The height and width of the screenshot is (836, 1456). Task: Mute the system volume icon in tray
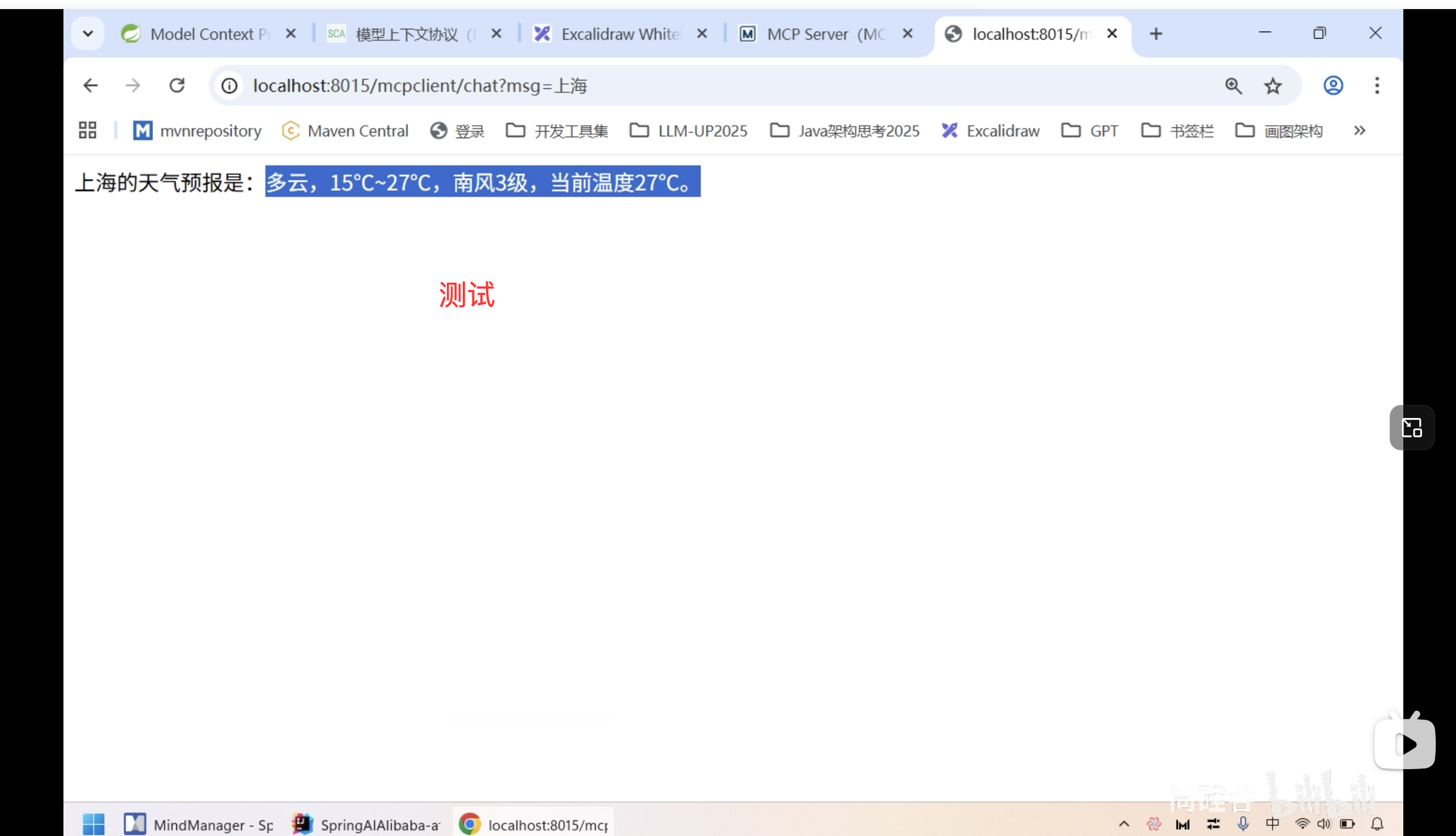click(1325, 824)
